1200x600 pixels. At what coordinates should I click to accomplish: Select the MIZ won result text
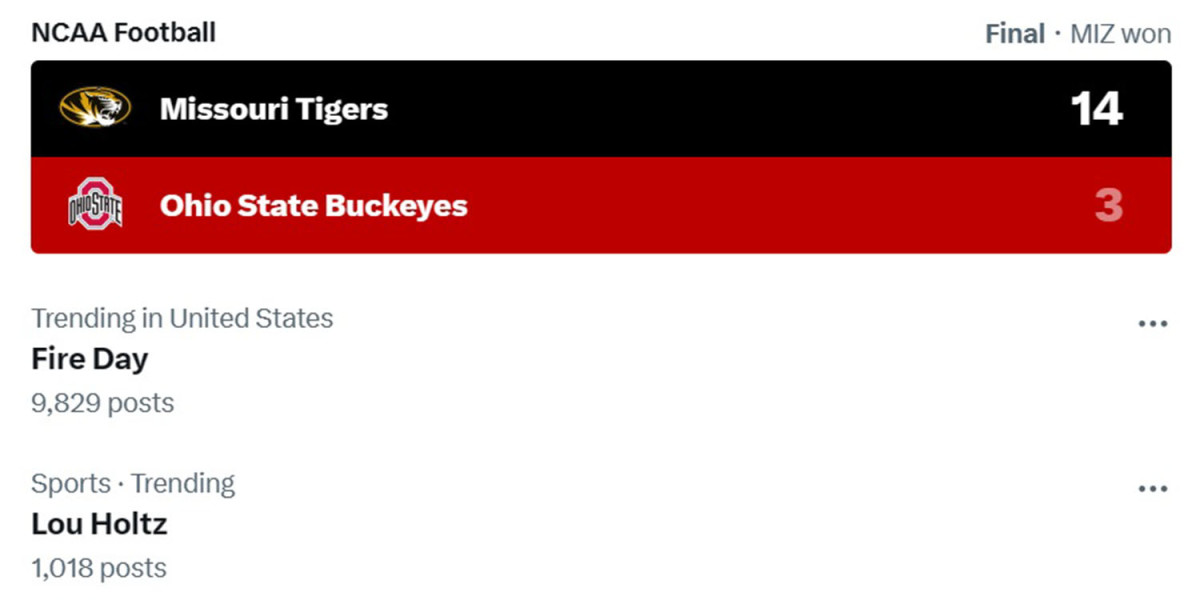(x=1121, y=32)
